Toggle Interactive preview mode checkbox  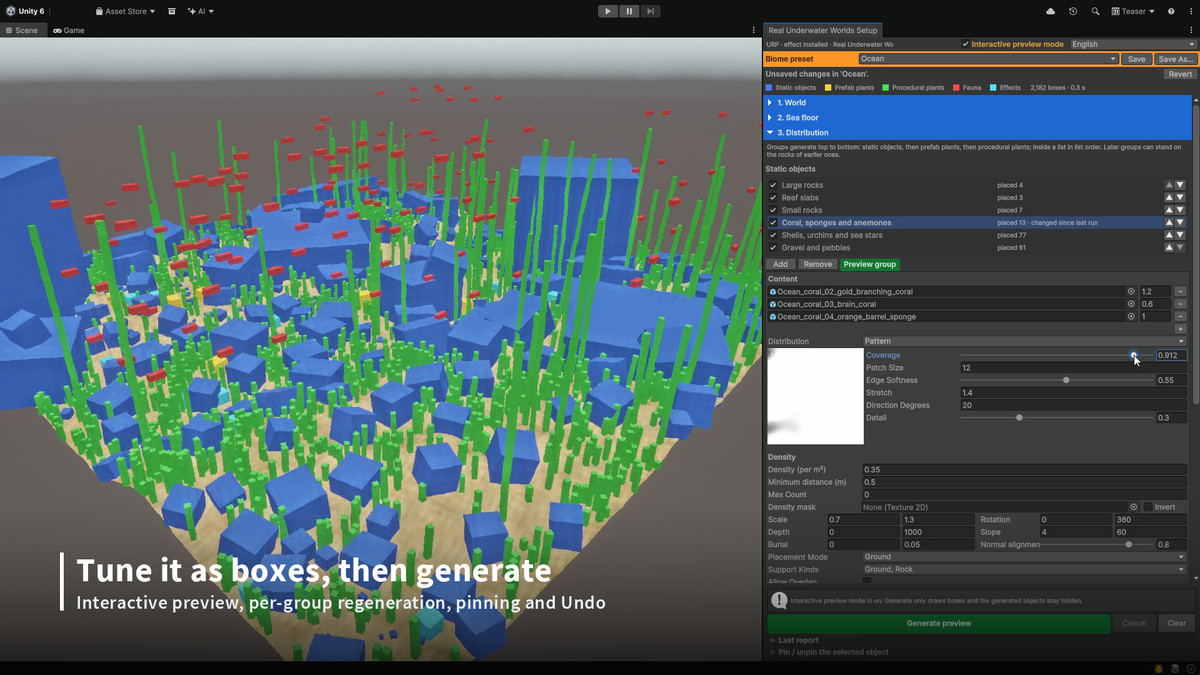pos(965,44)
